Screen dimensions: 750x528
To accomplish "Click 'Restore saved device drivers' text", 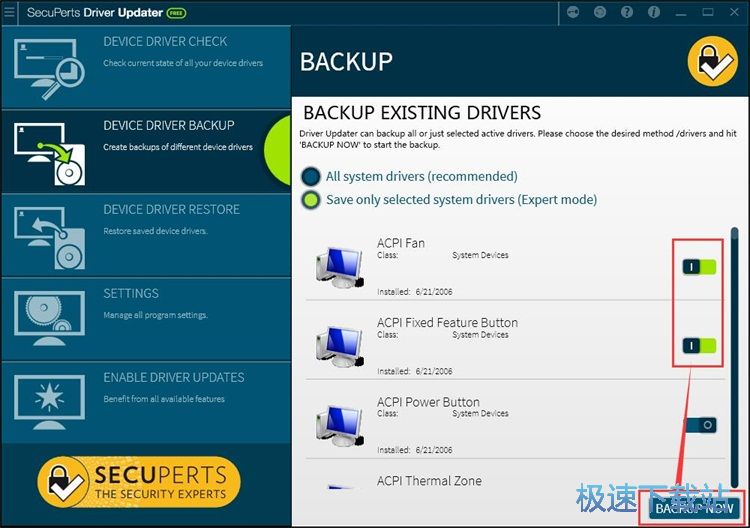I will [x=155, y=231].
